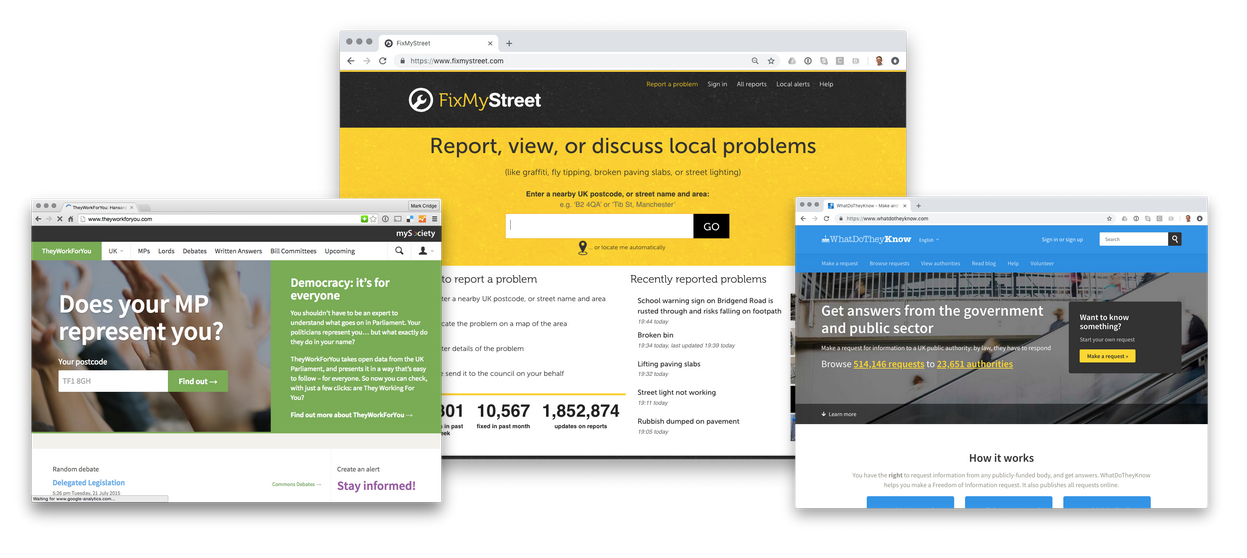Bookmark theyworkforyou.com with the star icon
This screenshot has width=1247, height=558.
(373, 219)
